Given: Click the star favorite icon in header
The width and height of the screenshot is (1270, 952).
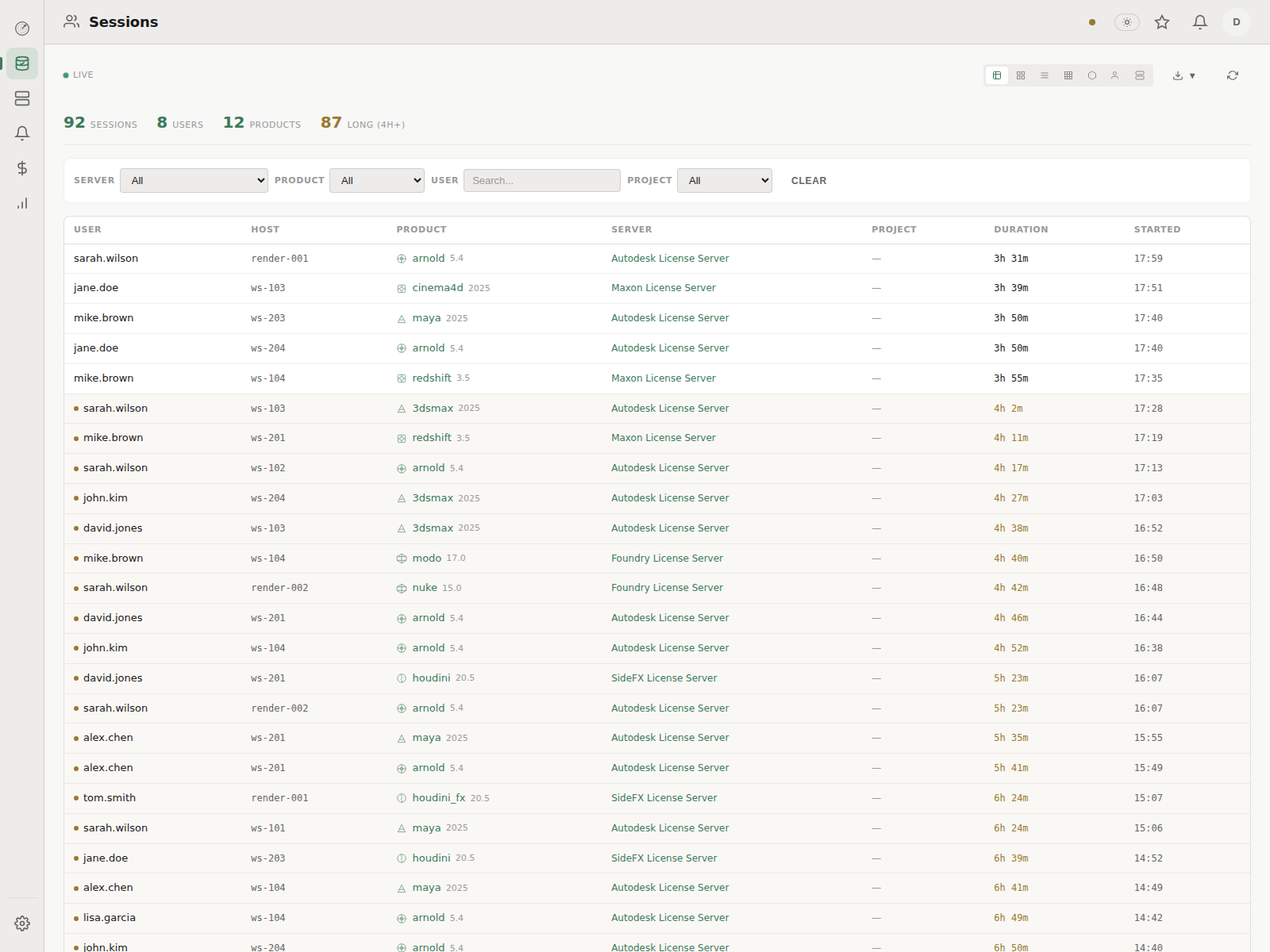Looking at the screenshot, I should point(1162,22).
